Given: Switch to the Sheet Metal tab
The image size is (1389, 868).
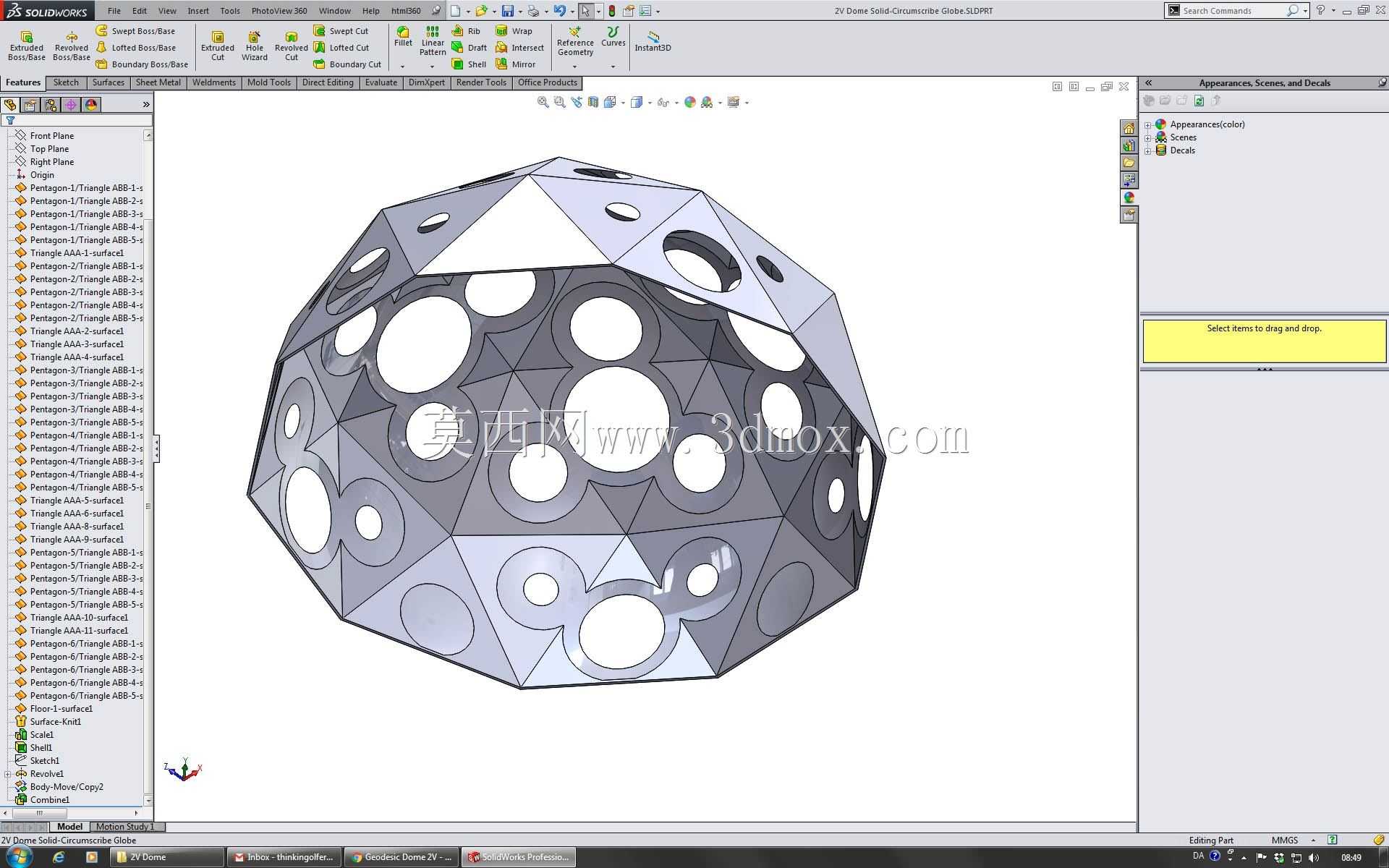Looking at the screenshot, I should coord(158,82).
